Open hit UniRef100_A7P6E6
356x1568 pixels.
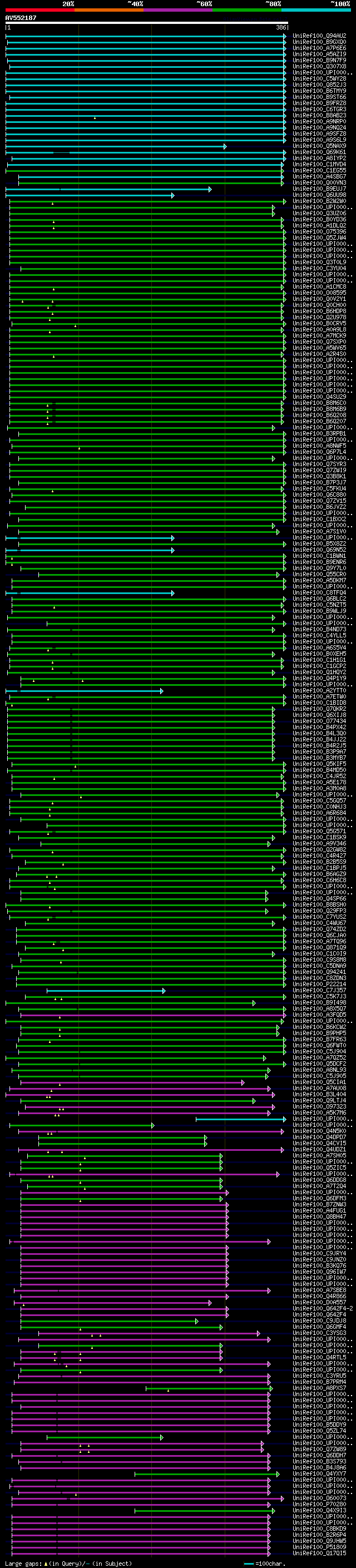pos(319,48)
